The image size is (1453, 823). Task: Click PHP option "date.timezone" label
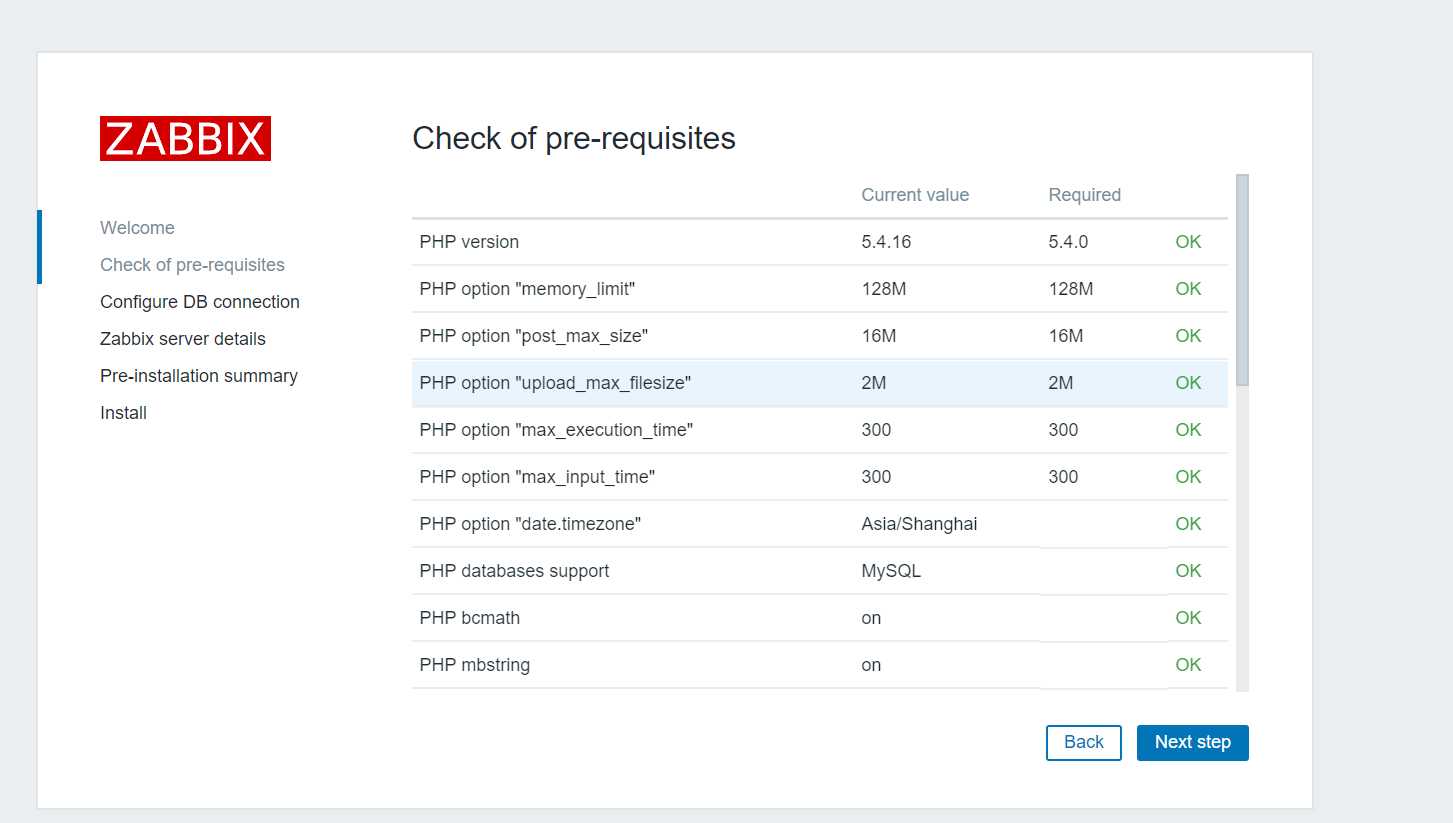[530, 524]
